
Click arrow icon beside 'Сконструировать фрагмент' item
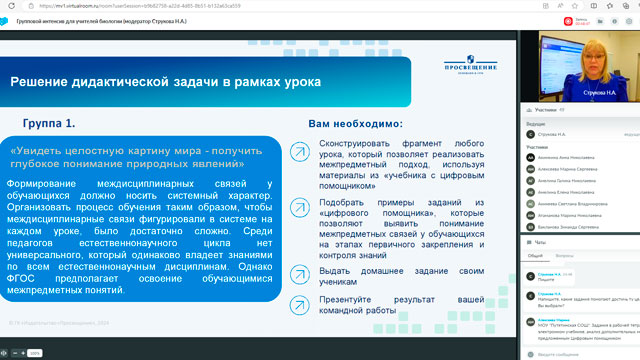[300, 152]
